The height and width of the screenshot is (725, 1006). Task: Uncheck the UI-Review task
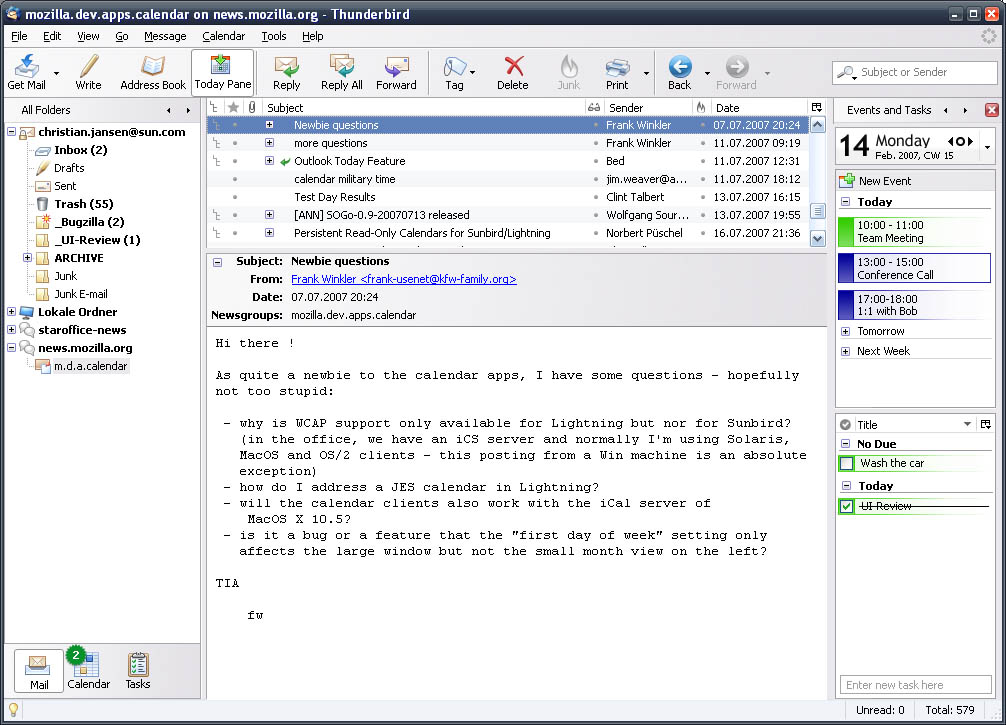click(x=847, y=506)
